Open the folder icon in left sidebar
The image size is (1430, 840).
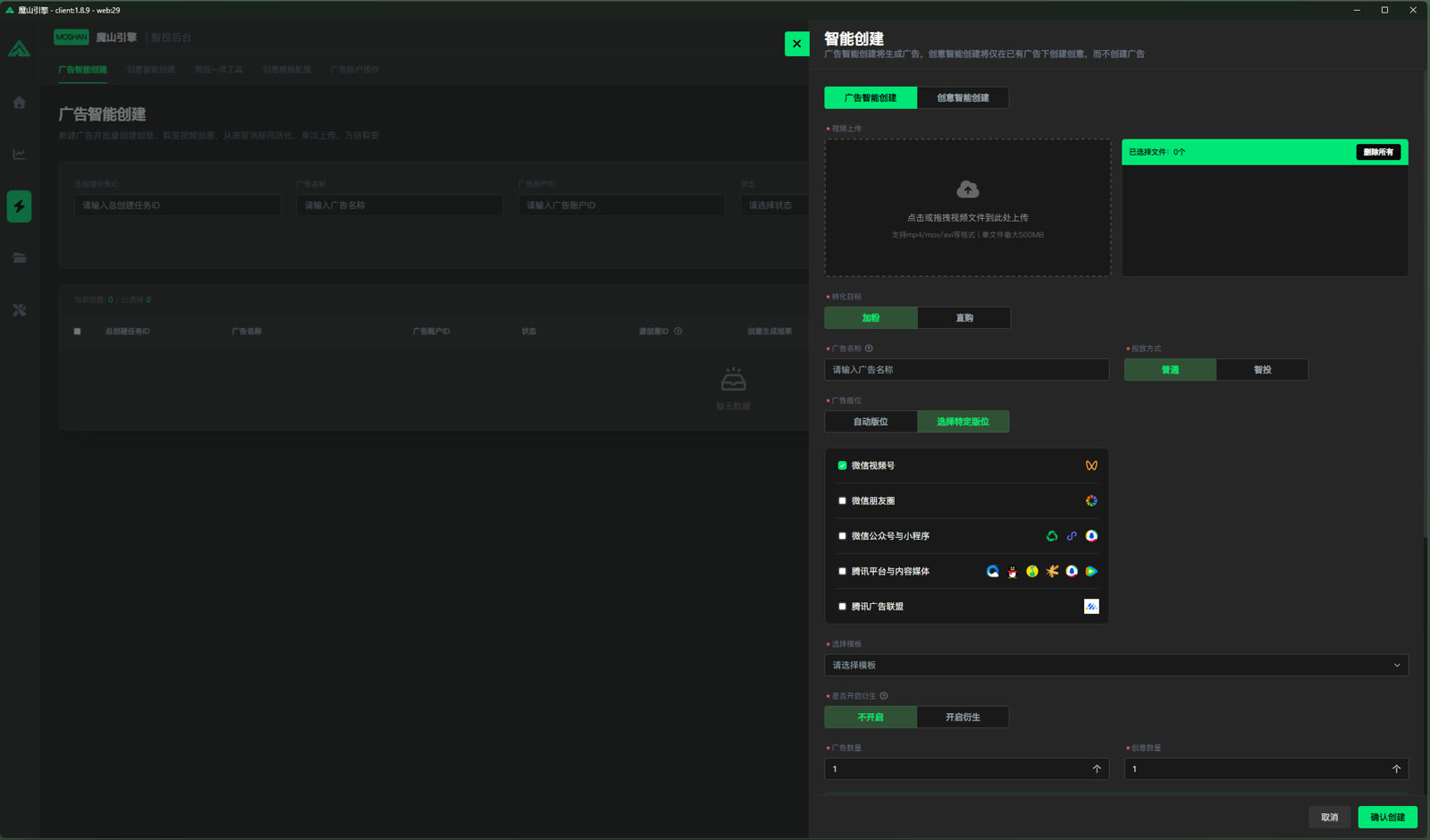click(x=19, y=258)
